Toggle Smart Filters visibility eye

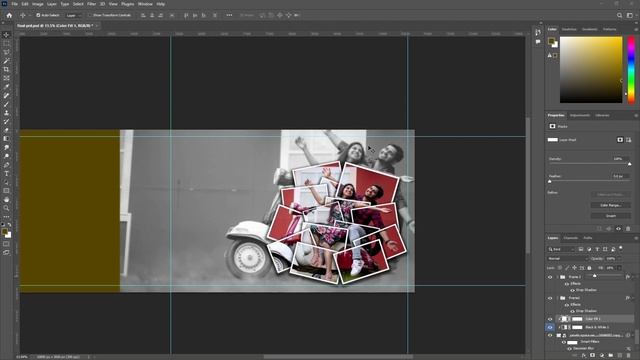click(x=564, y=342)
